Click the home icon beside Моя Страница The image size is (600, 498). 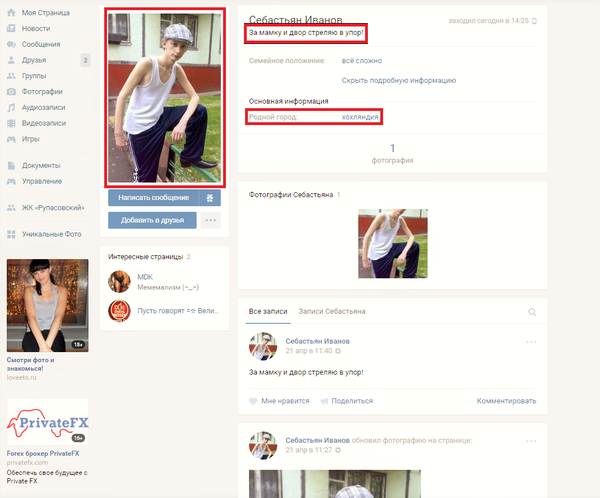point(11,13)
